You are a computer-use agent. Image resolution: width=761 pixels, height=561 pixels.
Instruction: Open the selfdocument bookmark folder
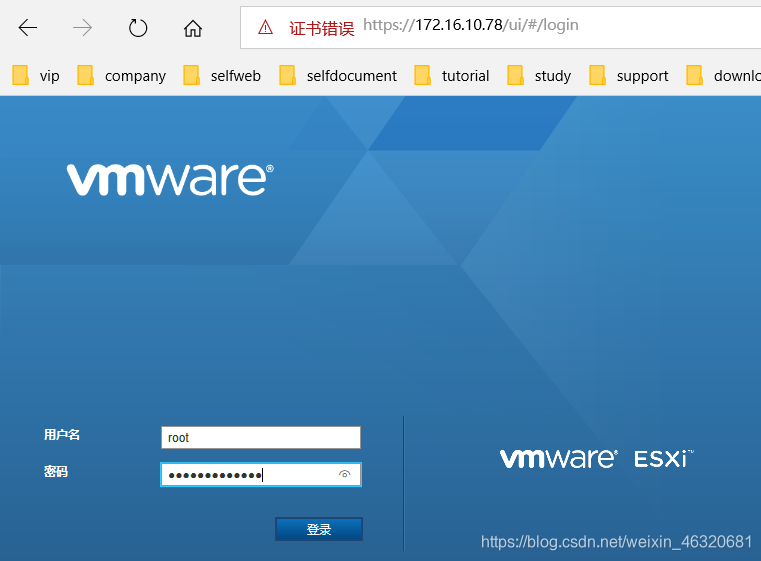point(338,76)
